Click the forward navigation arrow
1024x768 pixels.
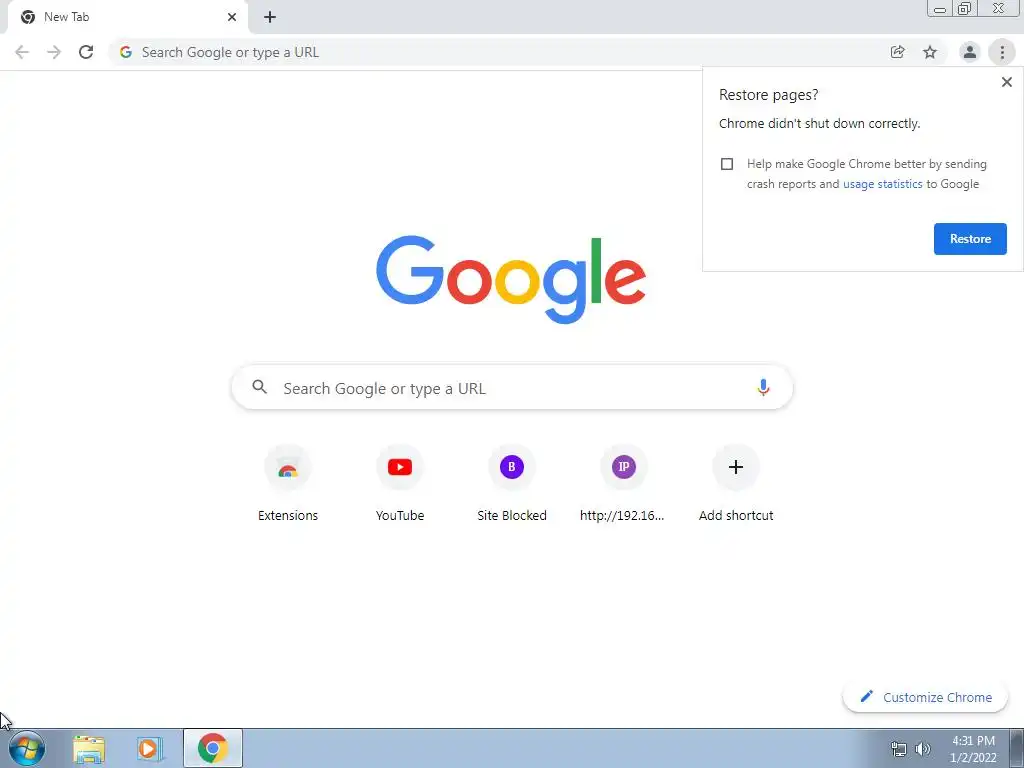(54, 52)
